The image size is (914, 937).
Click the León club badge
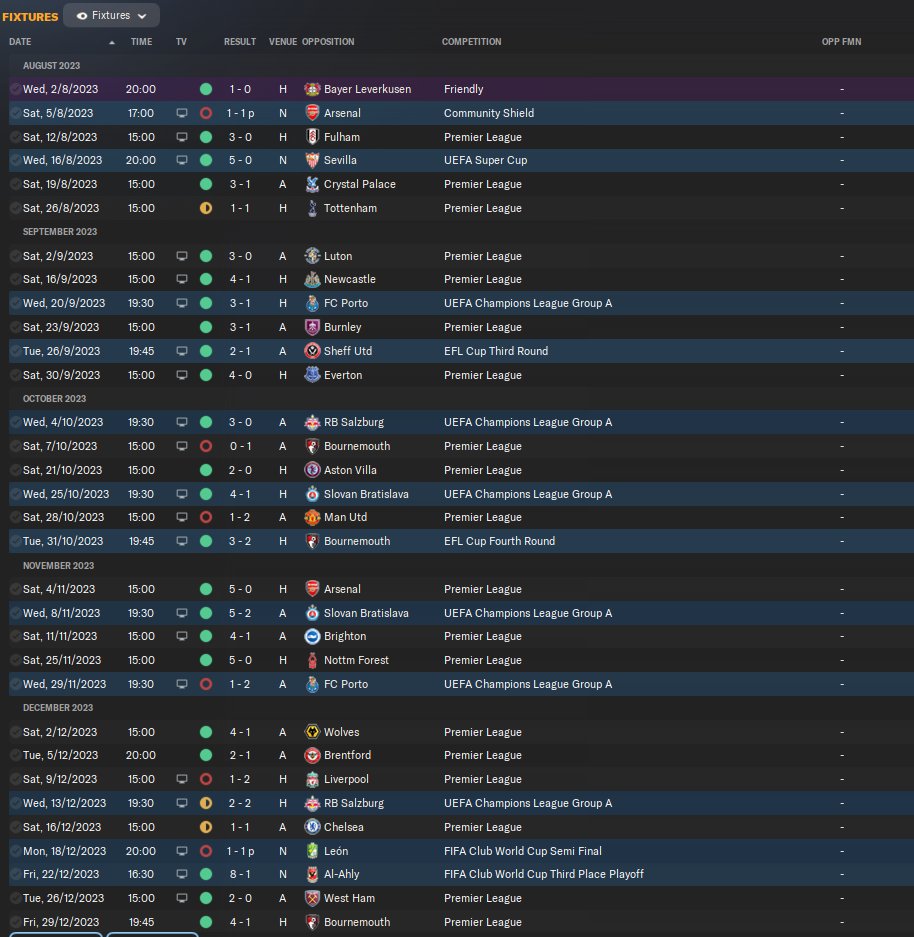tap(312, 850)
